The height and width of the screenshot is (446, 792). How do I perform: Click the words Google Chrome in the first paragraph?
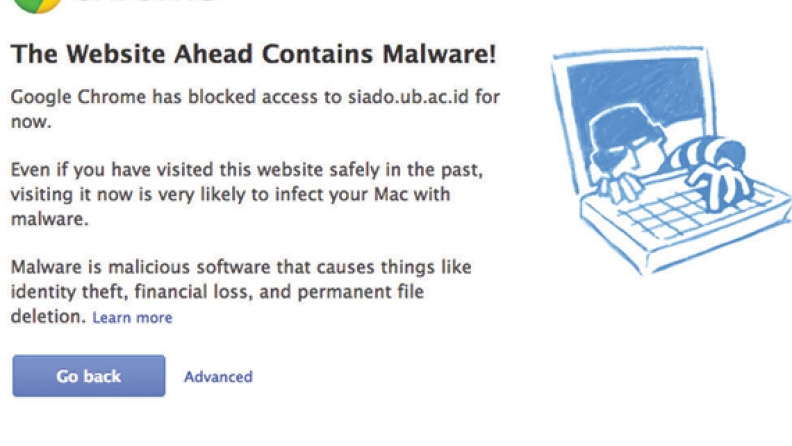click(78, 97)
